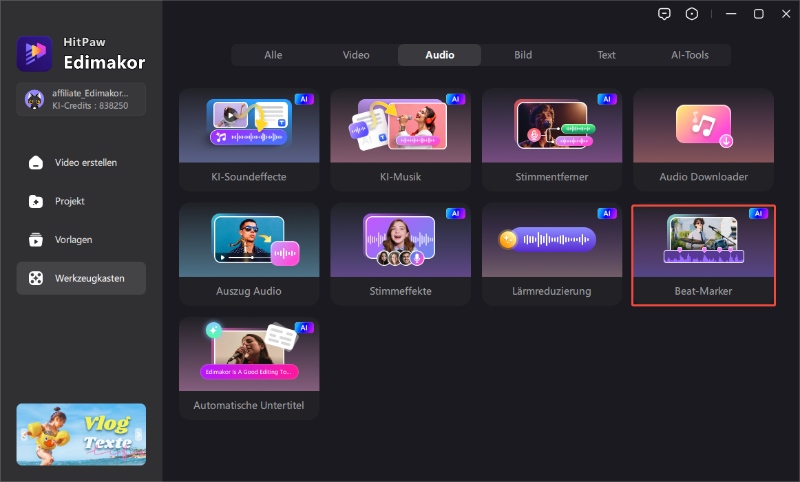
Task: Open the Lärmreduzierung noise reduction tool
Action: (552, 253)
